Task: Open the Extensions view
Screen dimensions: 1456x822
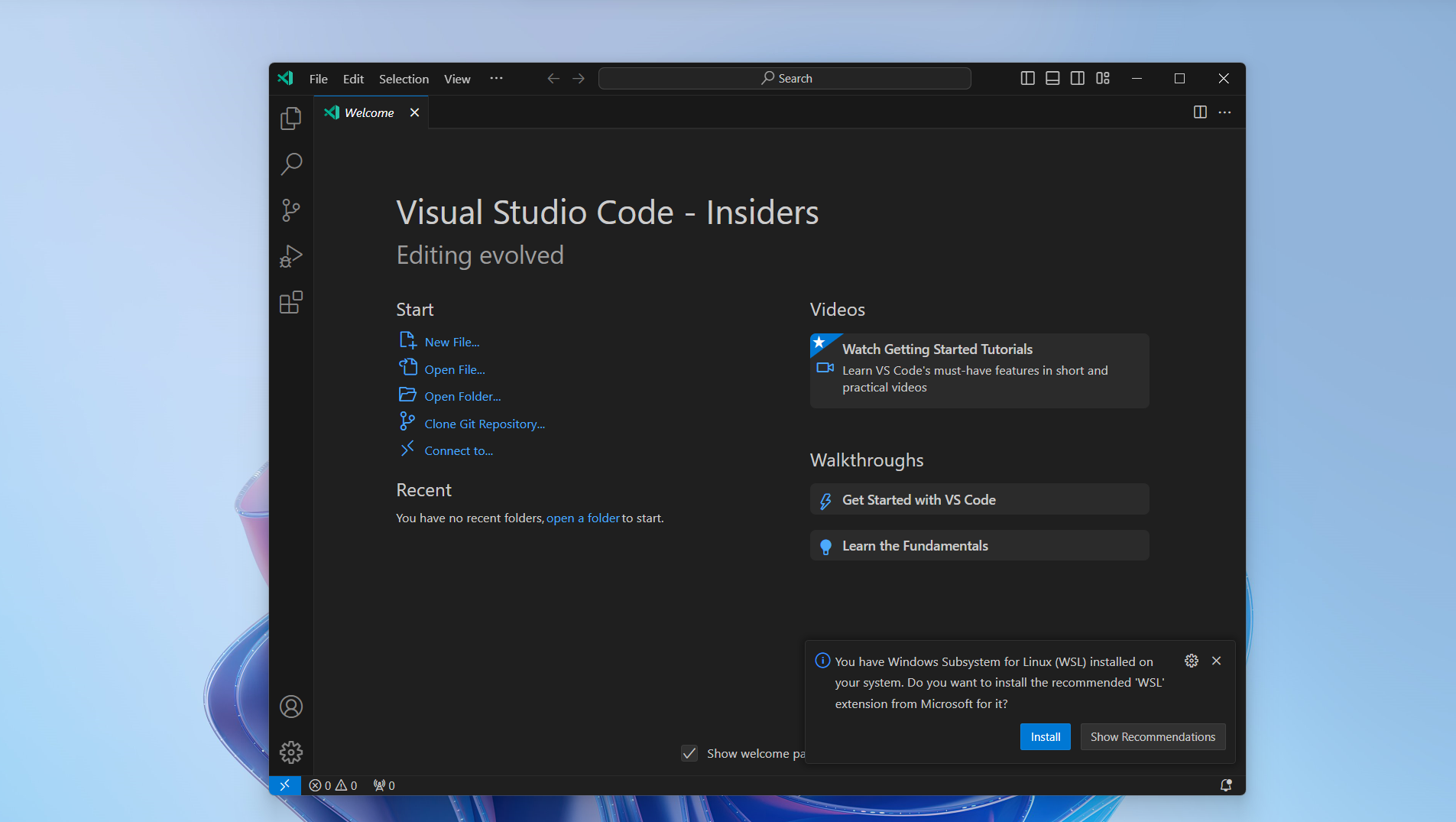Action: 290,303
